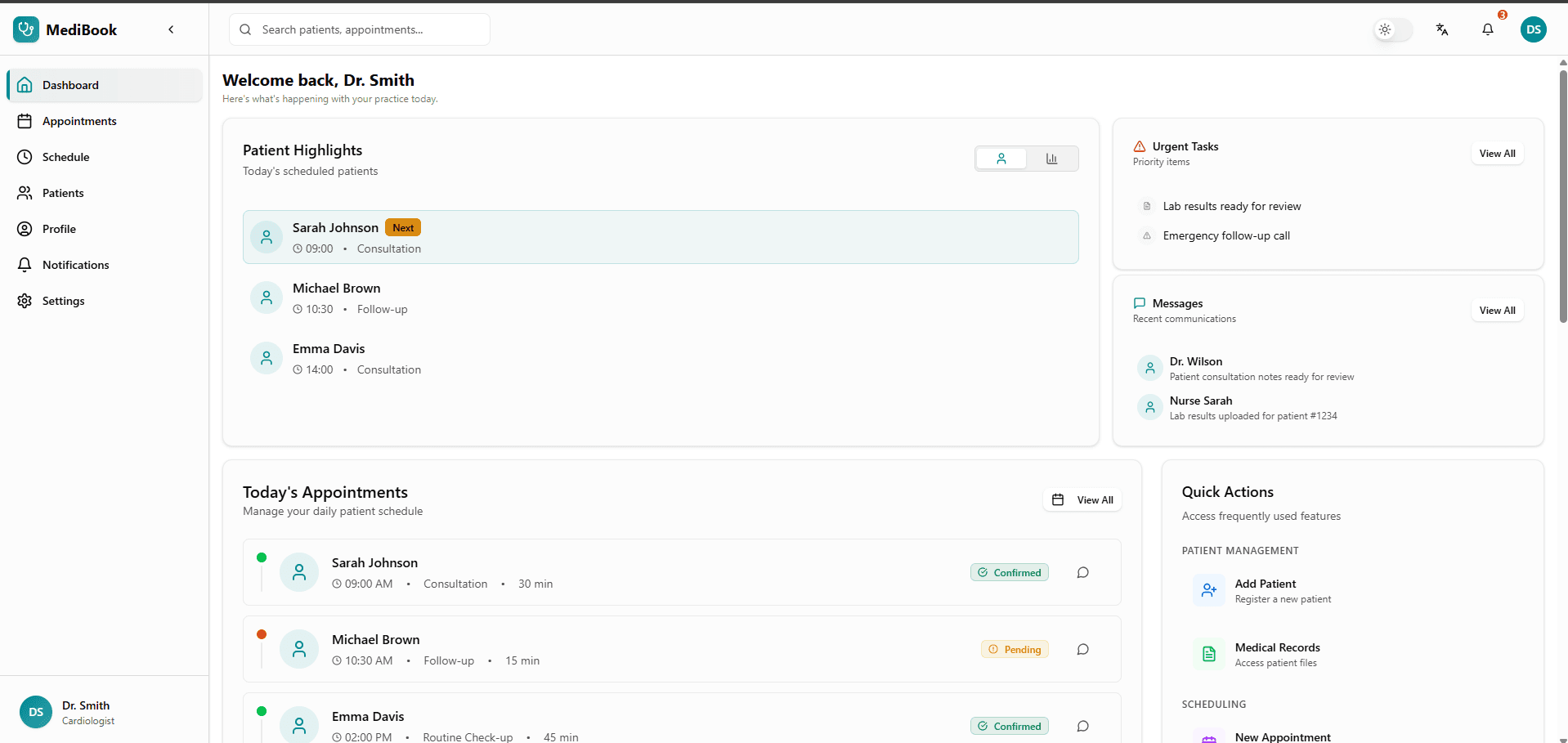Message Sarah Johnson via chat bubble icon
This screenshot has width=1568, height=743.
tap(1083, 572)
